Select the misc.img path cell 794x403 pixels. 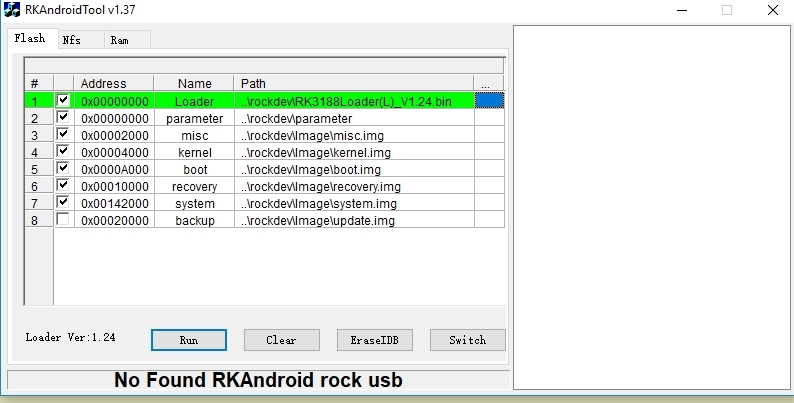[354, 135]
